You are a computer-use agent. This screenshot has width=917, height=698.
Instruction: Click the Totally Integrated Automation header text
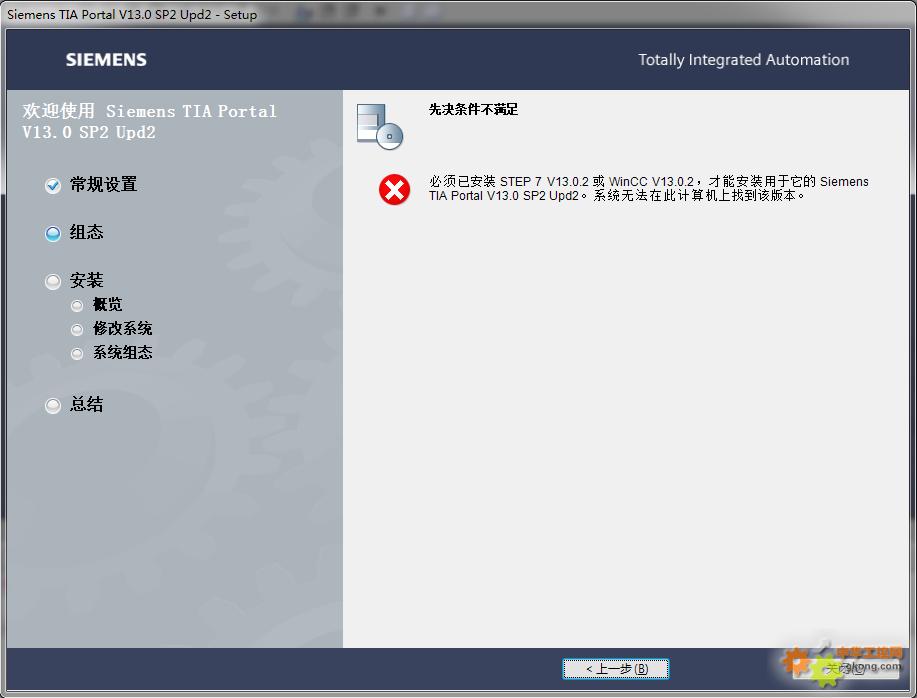(x=743, y=60)
